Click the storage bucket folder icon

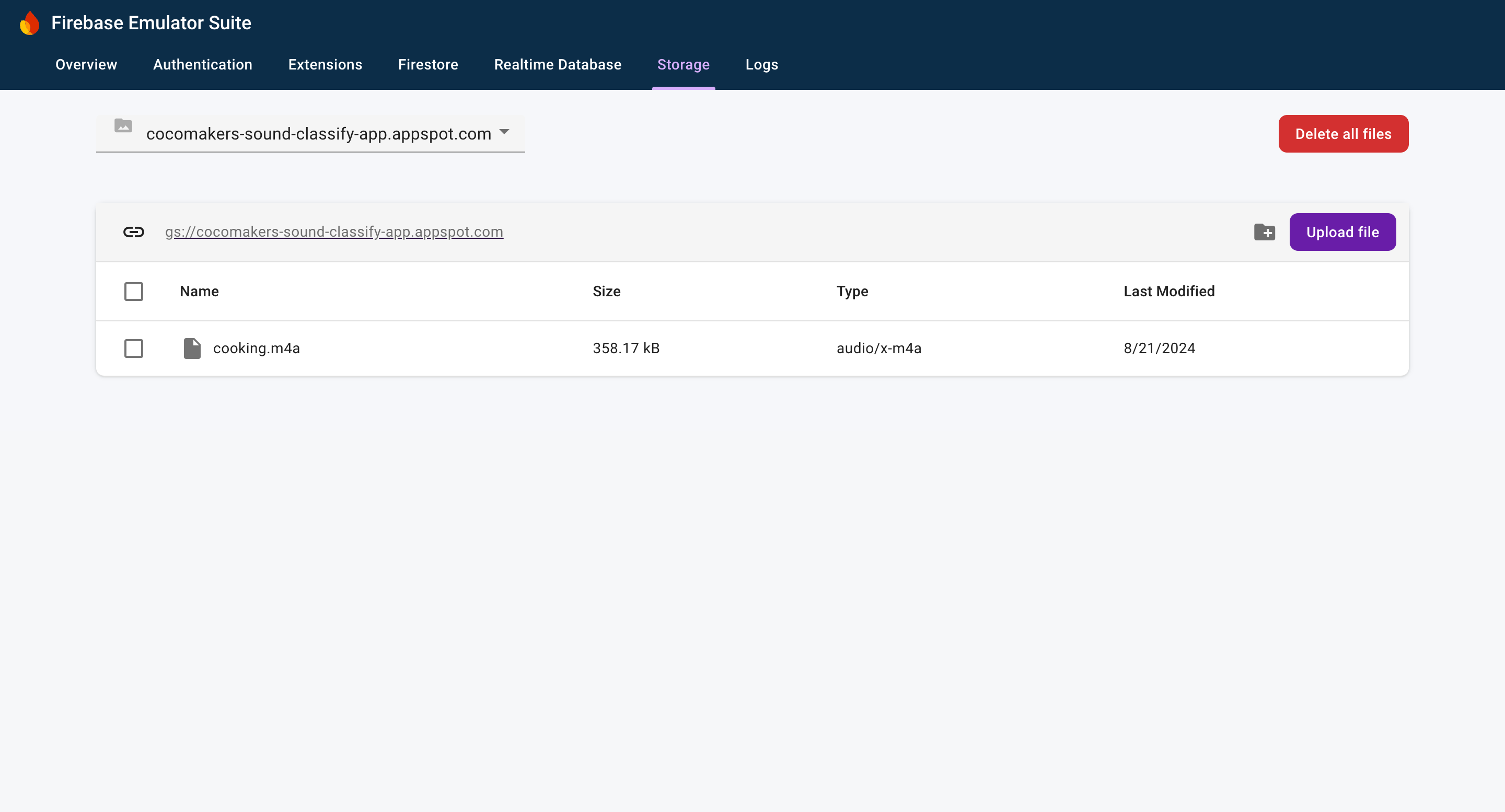(x=123, y=125)
